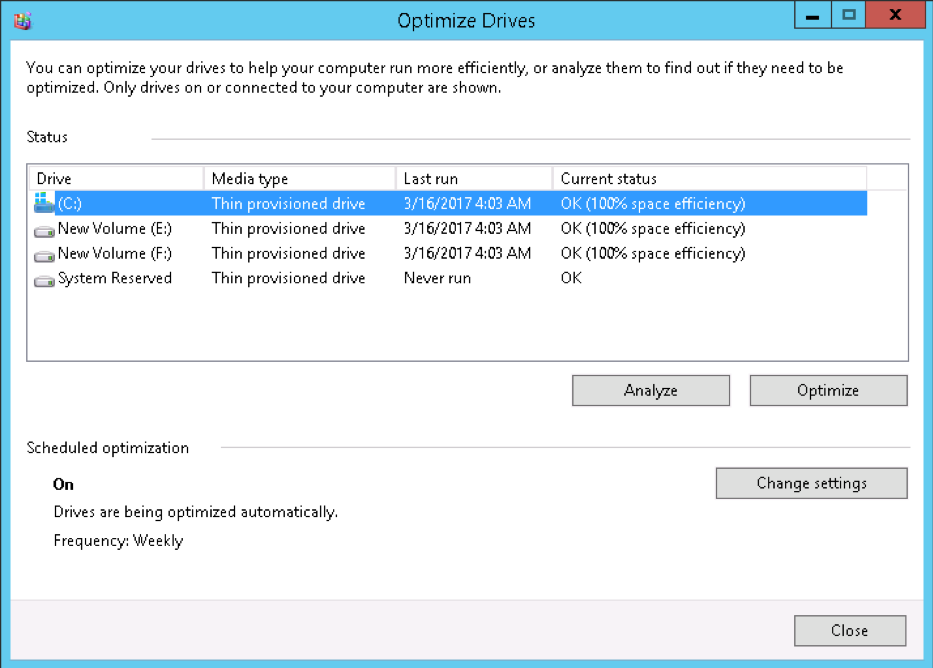Click the C: drive Windows icon
Image resolution: width=933 pixels, height=668 pixels.
[x=43, y=203]
